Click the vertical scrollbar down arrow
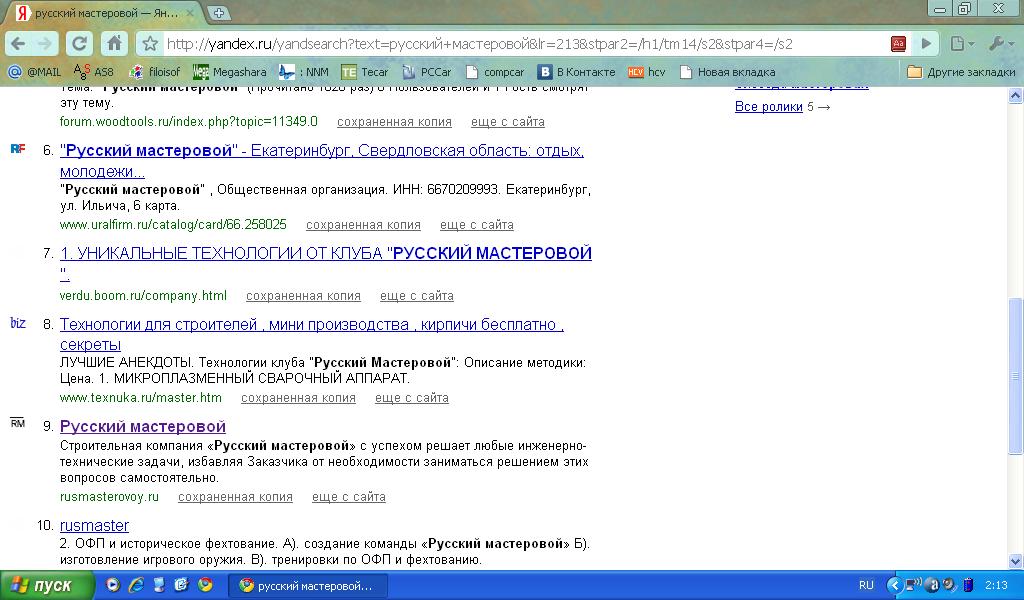The width and height of the screenshot is (1024, 600). click(1015, 562)
